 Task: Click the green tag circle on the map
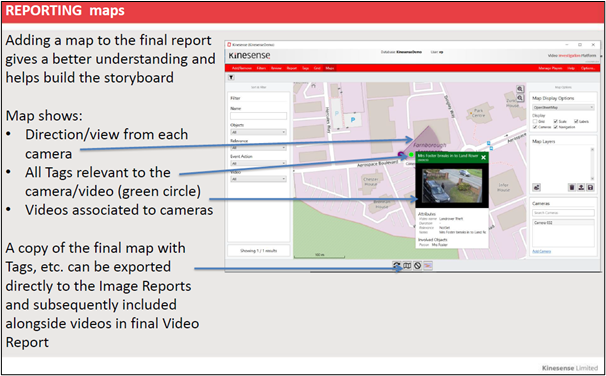click(x=411, y=155)
